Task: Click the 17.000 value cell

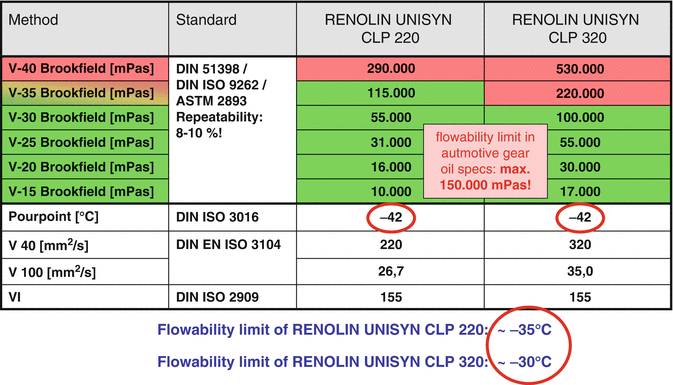Action: (580, 191)
